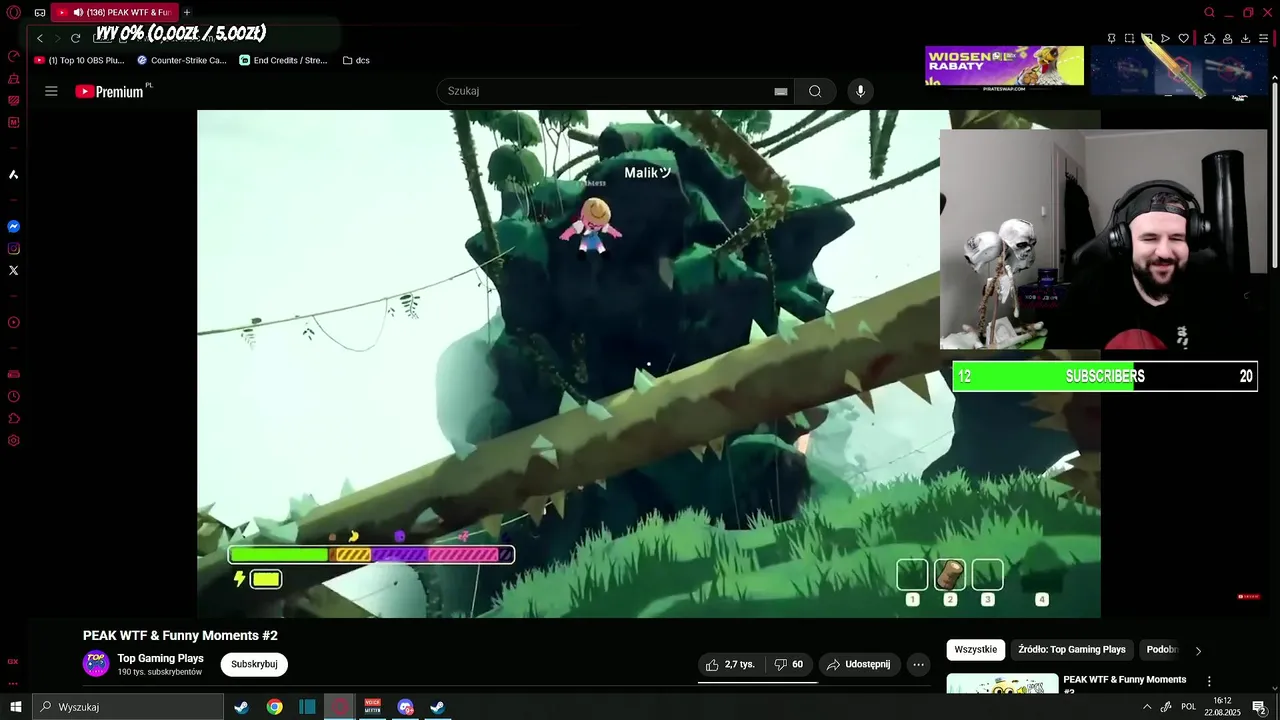Open the Counter-Strike Ca... bookmark

(x=182, y=60)
